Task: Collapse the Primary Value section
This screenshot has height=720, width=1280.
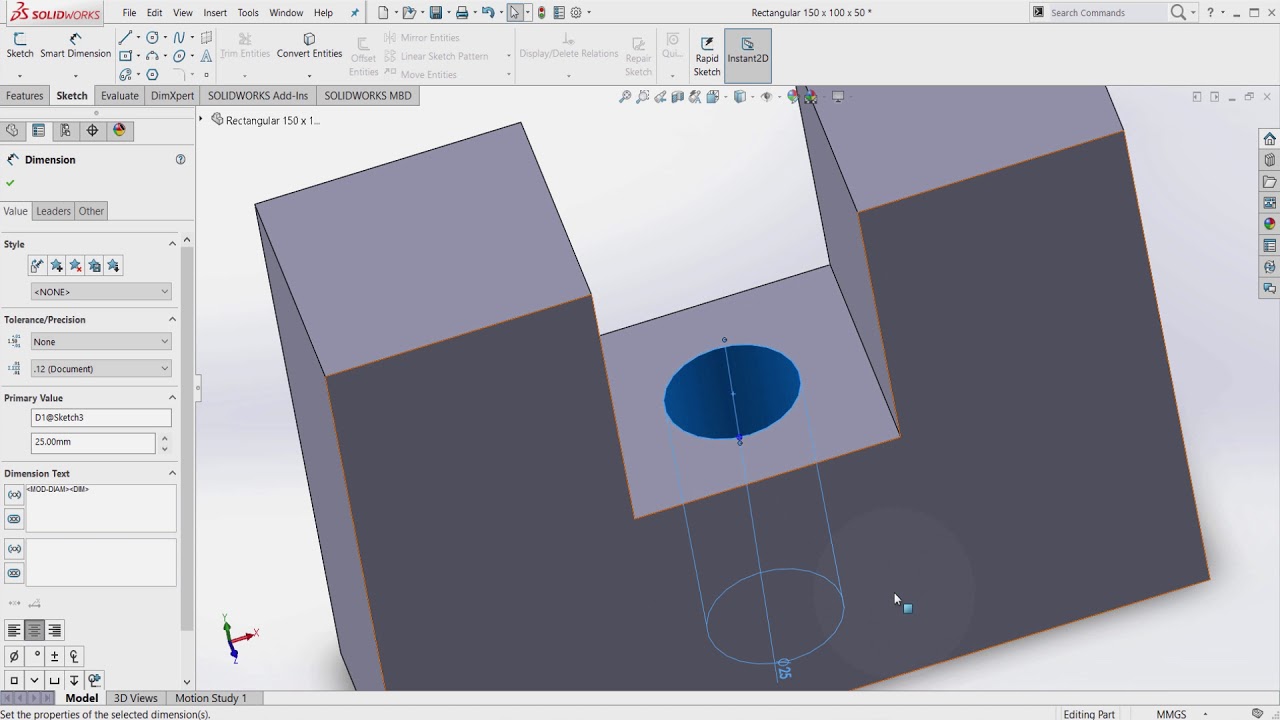Action: [172, 398]
